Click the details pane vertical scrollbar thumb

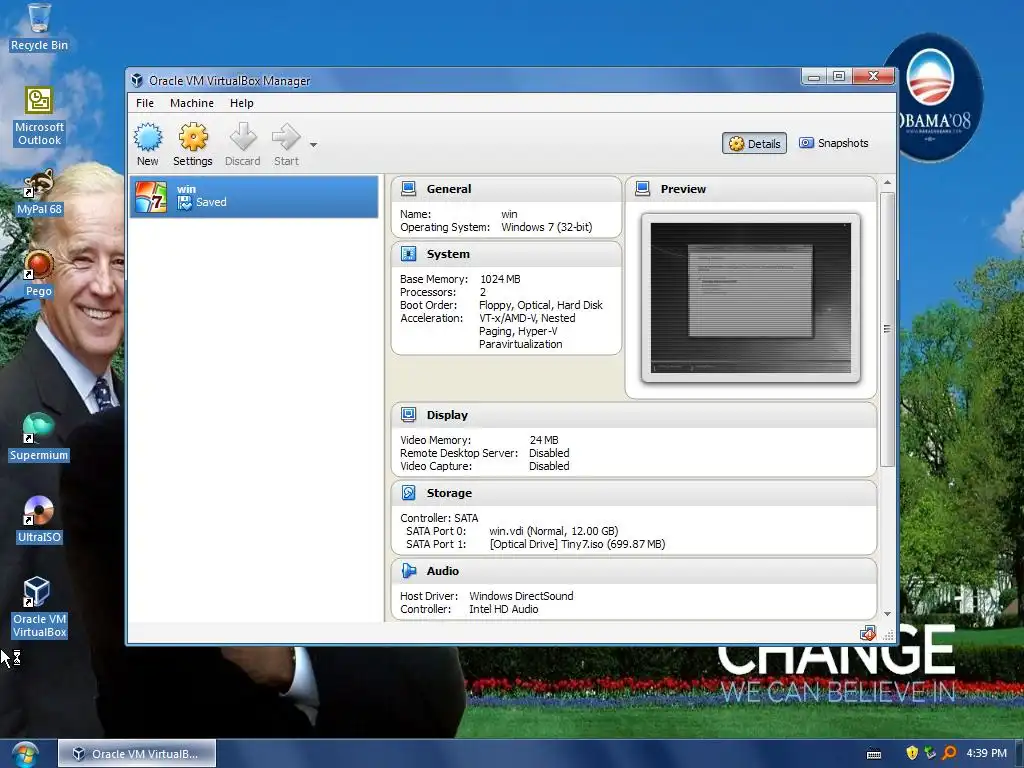[x=887, y=329]
